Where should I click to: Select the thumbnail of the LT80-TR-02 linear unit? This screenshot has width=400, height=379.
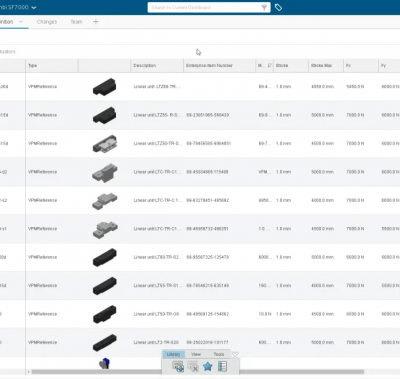[x=105, y=257]
